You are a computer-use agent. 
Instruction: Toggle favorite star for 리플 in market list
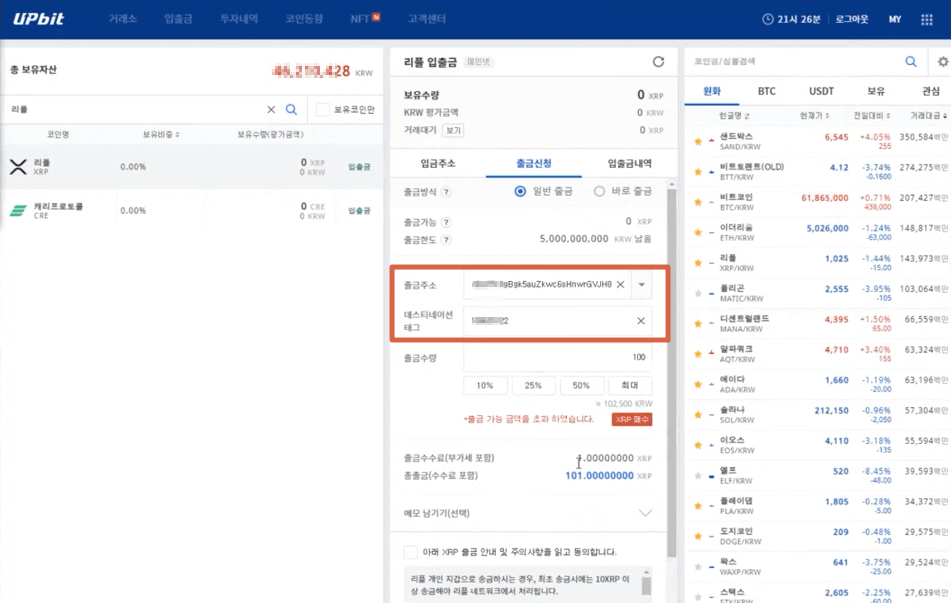[x=698, y=263]
